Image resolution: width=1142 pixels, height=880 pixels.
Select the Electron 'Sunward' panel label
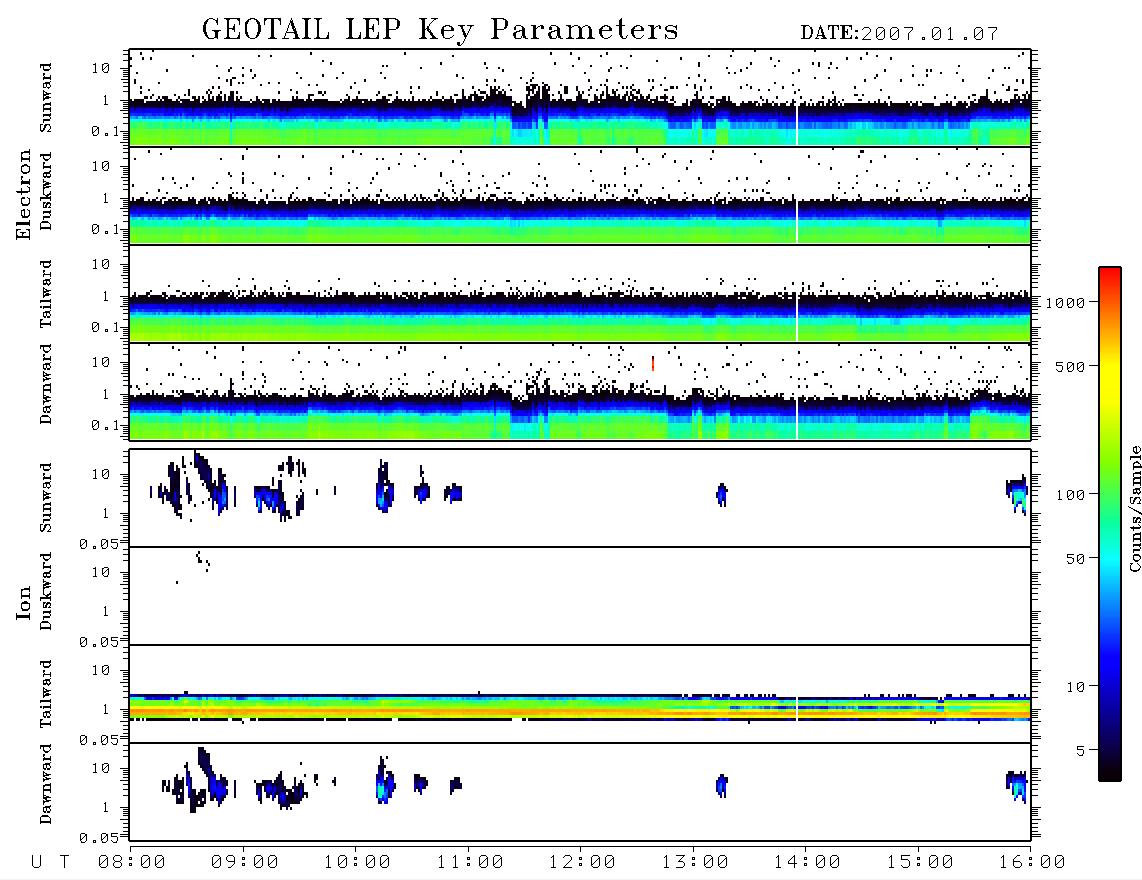coord(46,98)
